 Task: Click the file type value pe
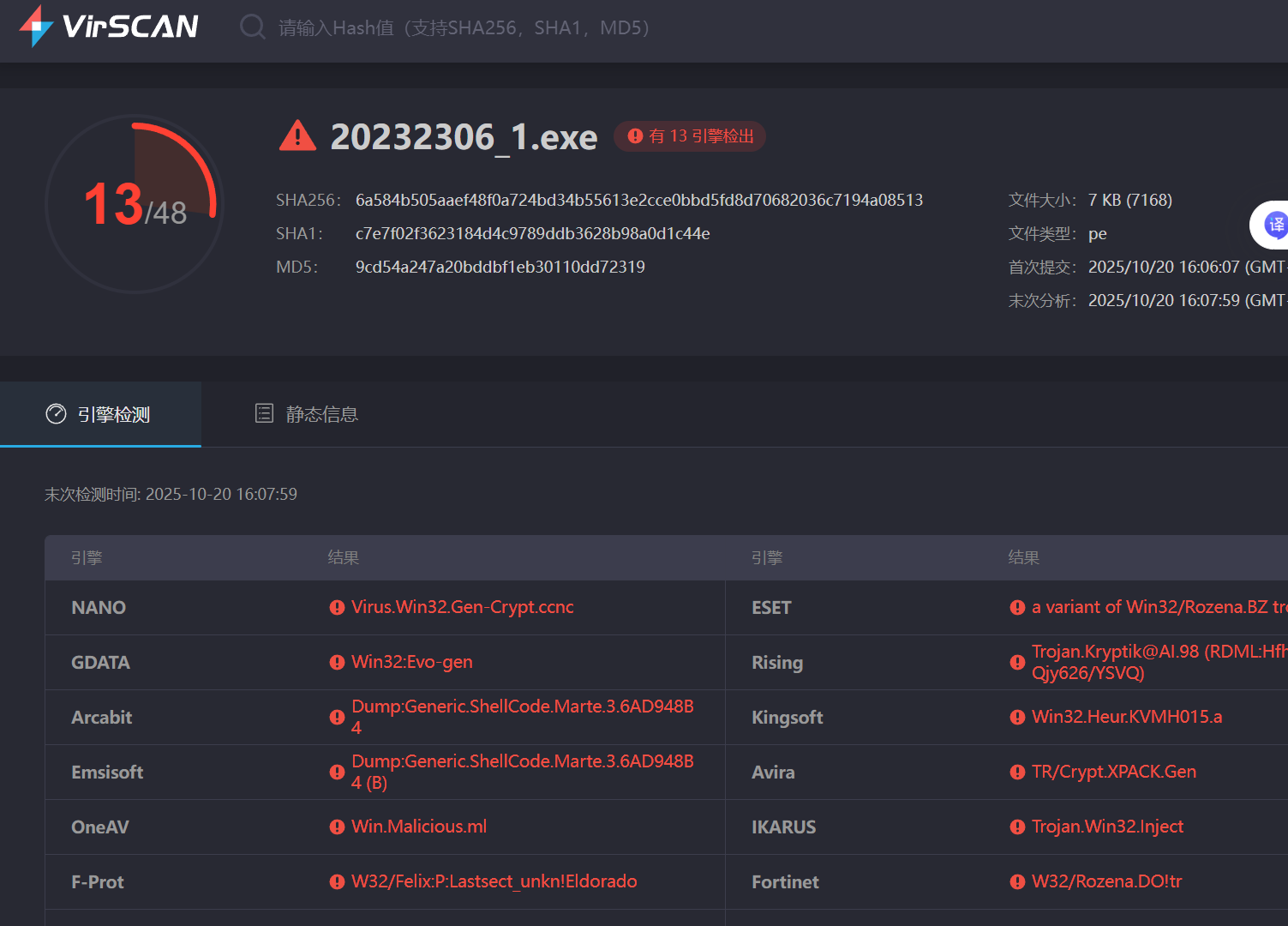coord(1098,233)
